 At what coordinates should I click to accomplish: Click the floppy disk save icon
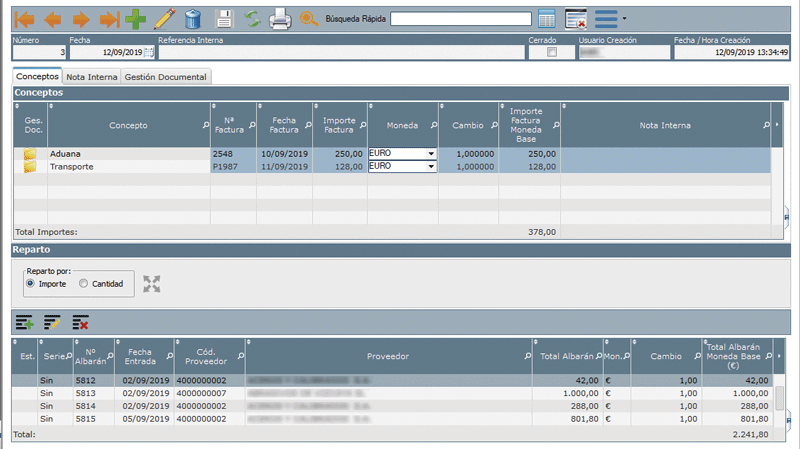pos(225,18)
